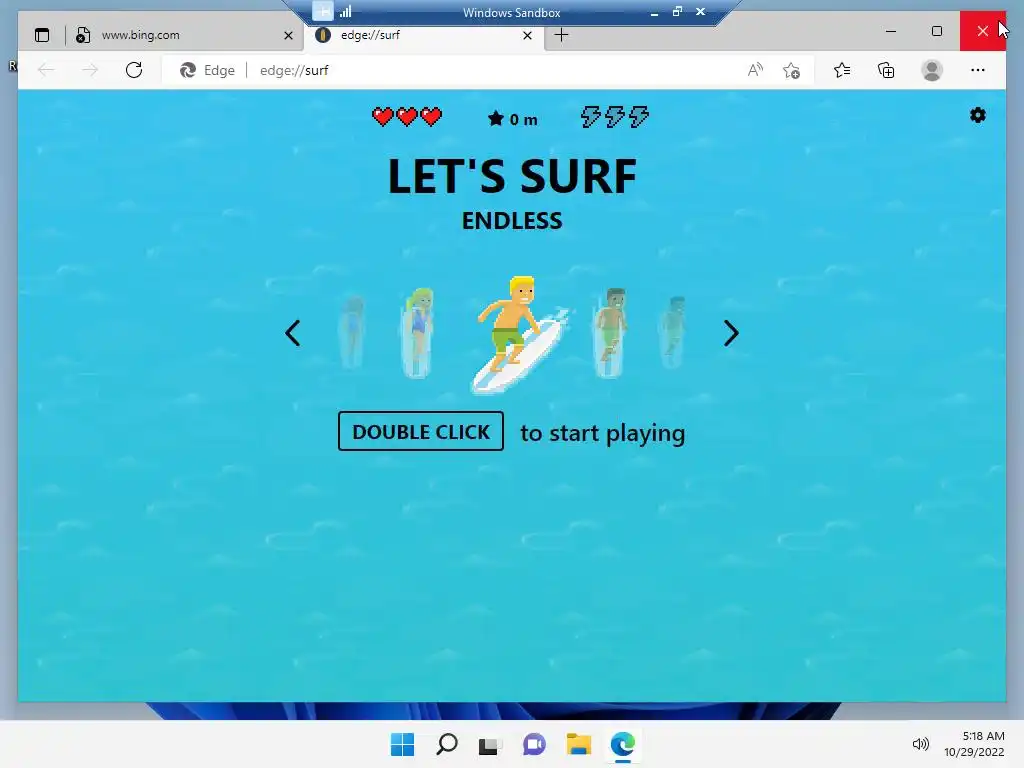Screen dimensions: 1024x768
Task: Restore down the Windows Sandbox window
Action: click(x=677, y=12)
